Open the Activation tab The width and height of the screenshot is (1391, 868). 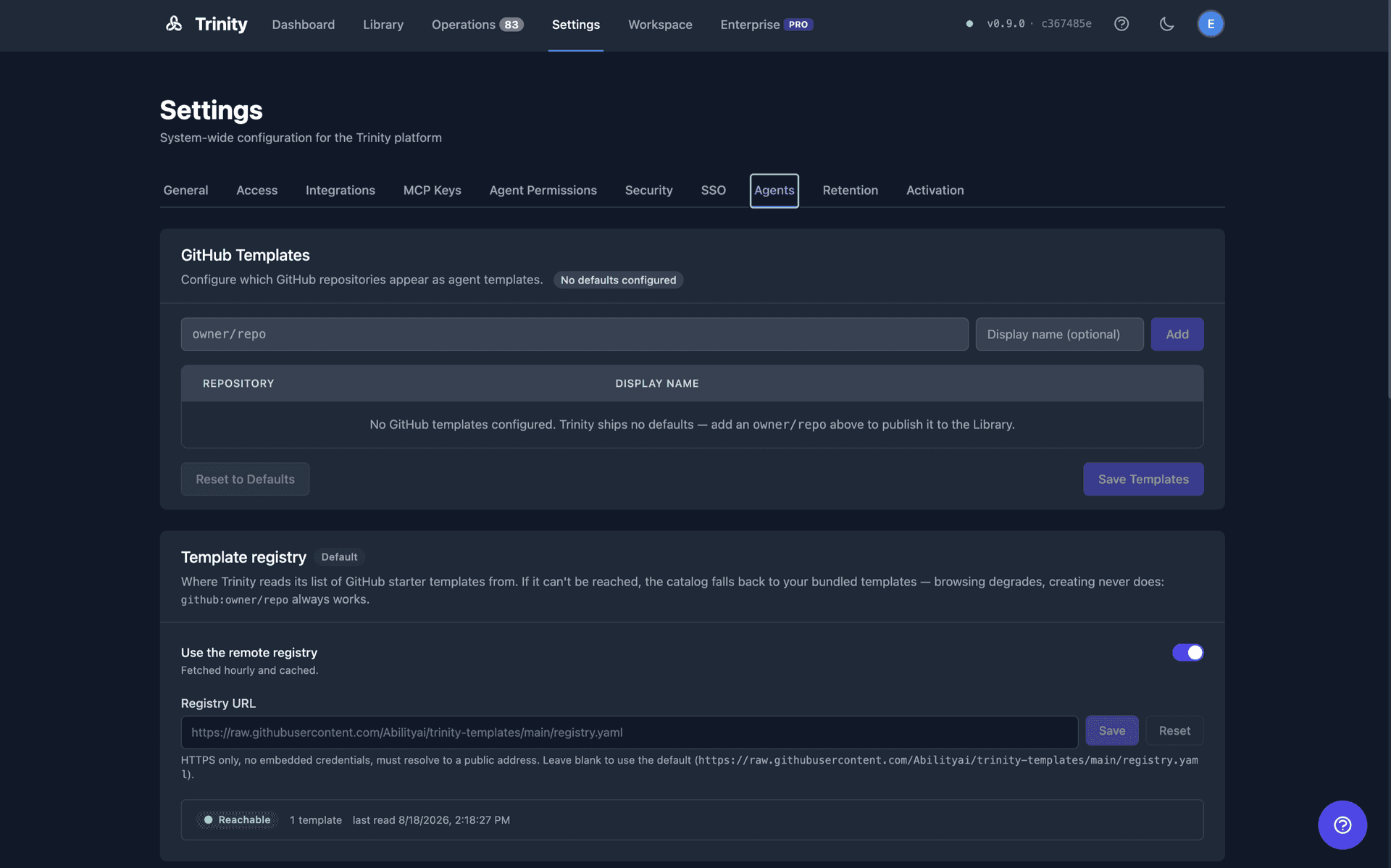(935, 190)
